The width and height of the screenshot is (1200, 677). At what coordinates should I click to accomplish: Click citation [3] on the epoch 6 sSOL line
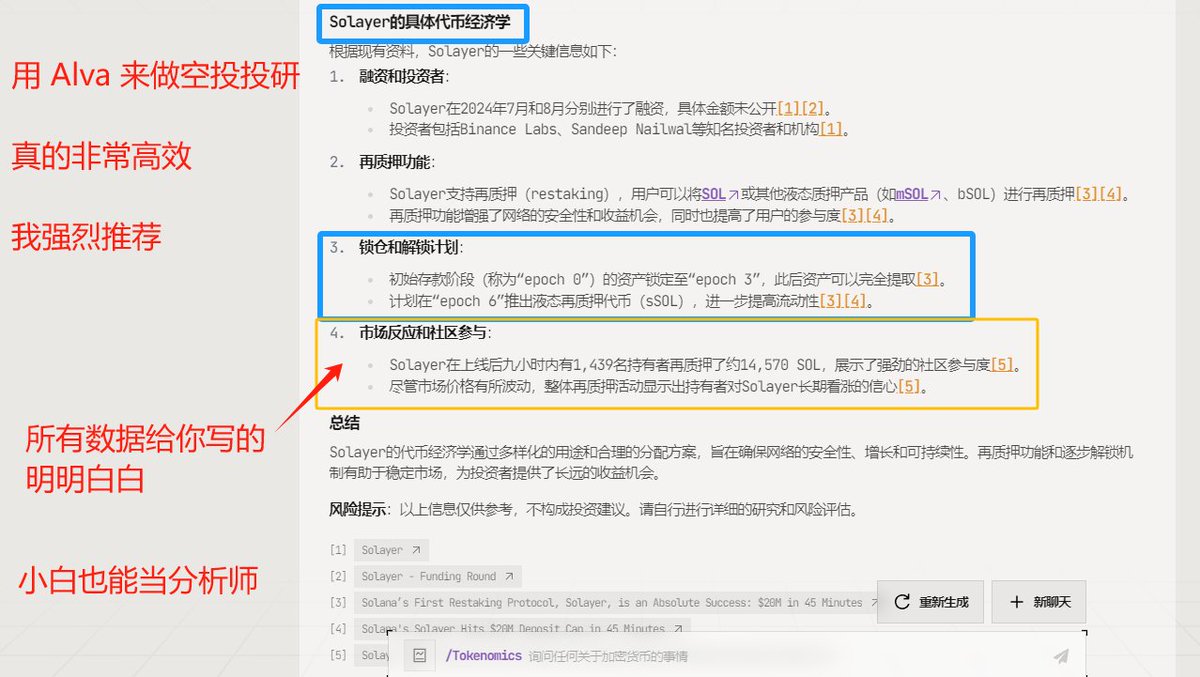tap(830, 301)
